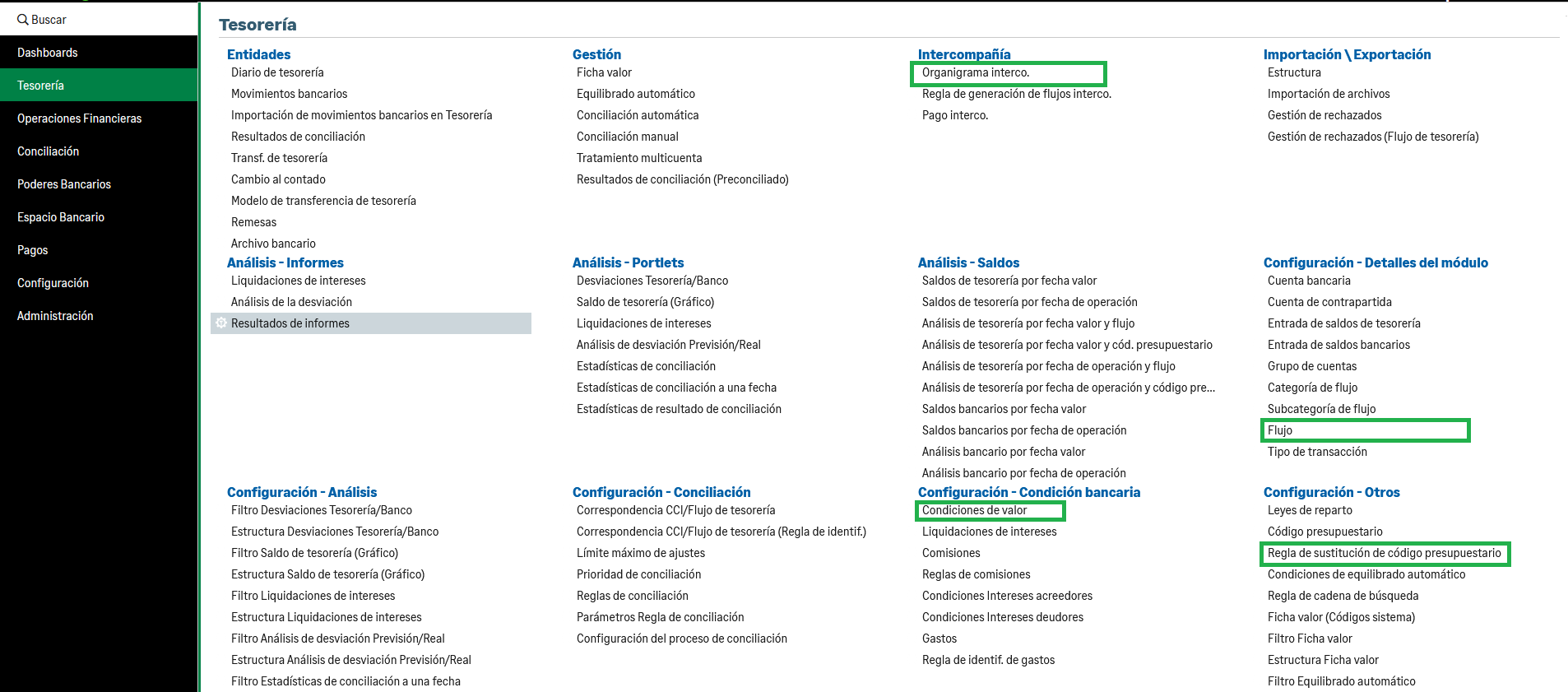Image resolution: width=1568 pixels, height=692 pixels.
Task: Open Movimientos bancarios under Entidades
Action: [289, 94]
